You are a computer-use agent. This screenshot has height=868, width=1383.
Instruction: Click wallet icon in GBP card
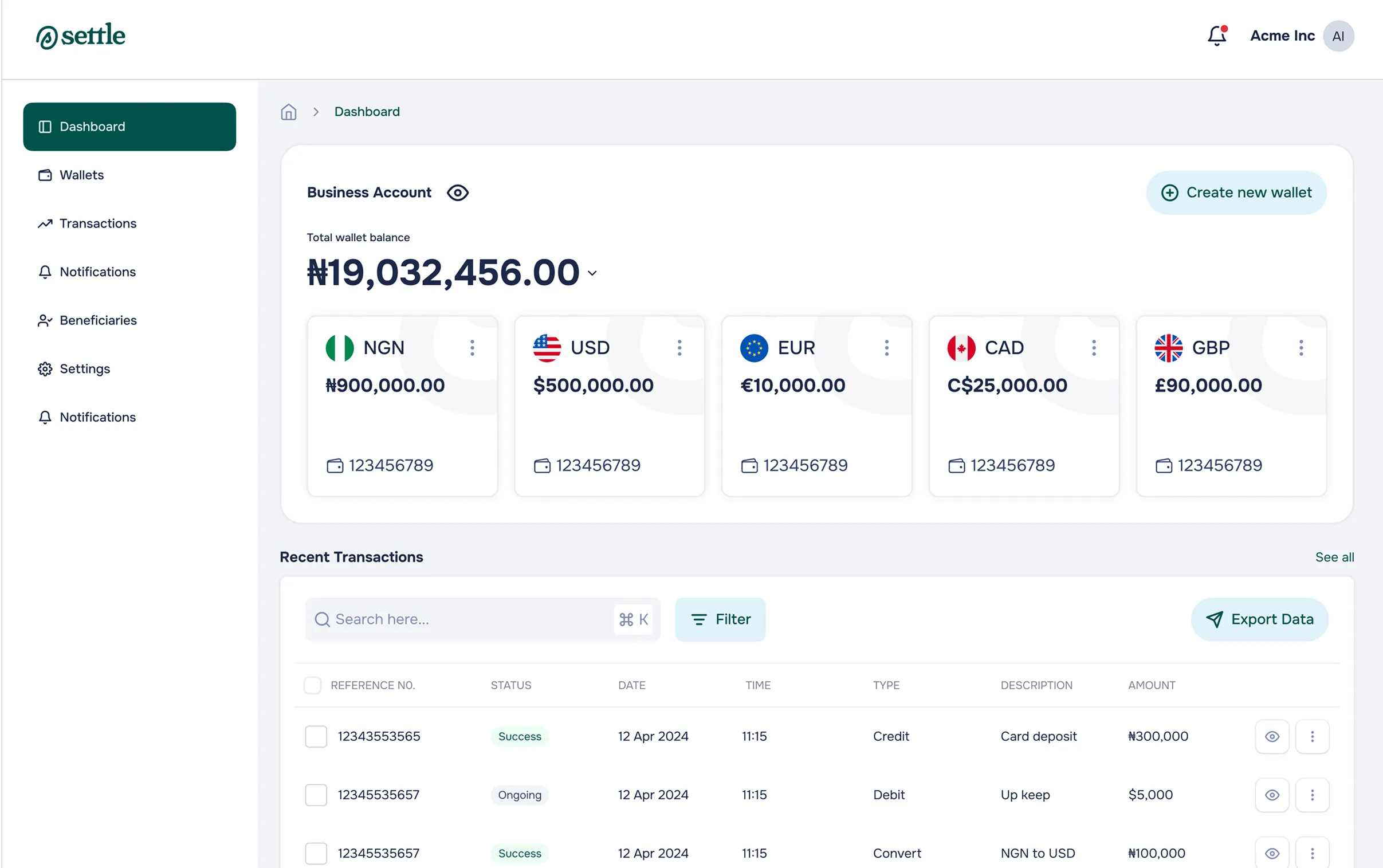point(1163,466)
